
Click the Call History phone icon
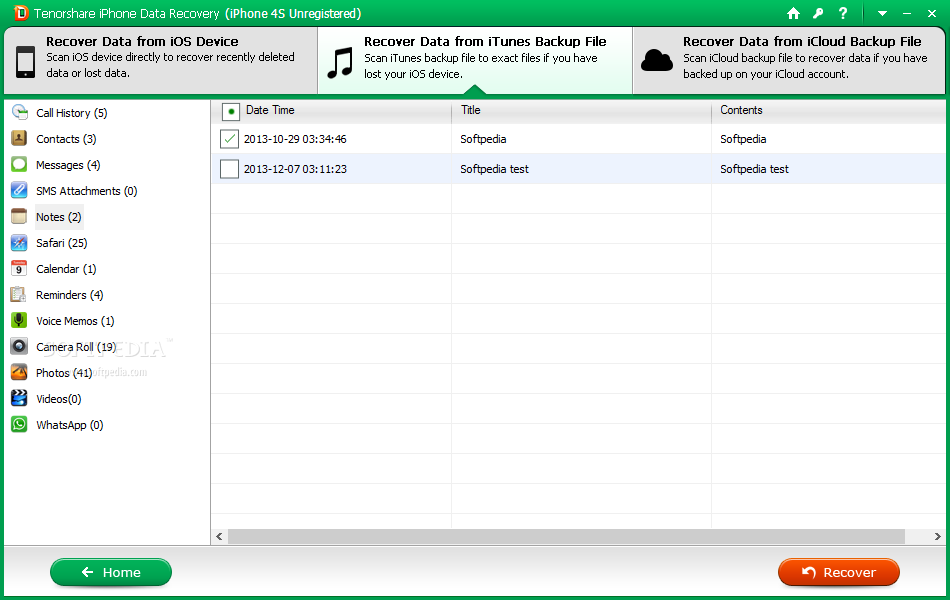point(19,112)
